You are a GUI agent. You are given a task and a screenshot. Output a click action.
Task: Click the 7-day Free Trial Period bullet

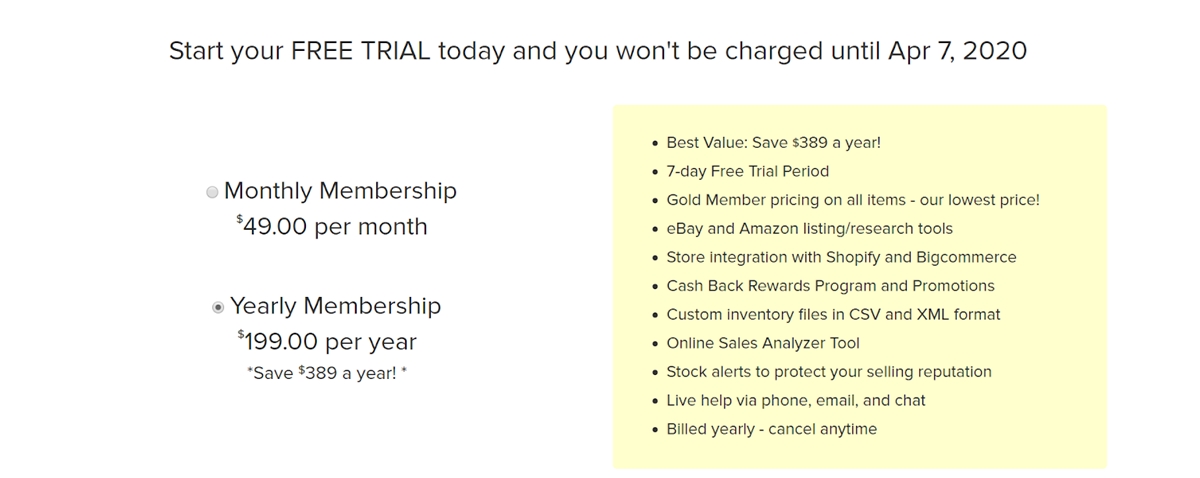(x=747, y=171)
